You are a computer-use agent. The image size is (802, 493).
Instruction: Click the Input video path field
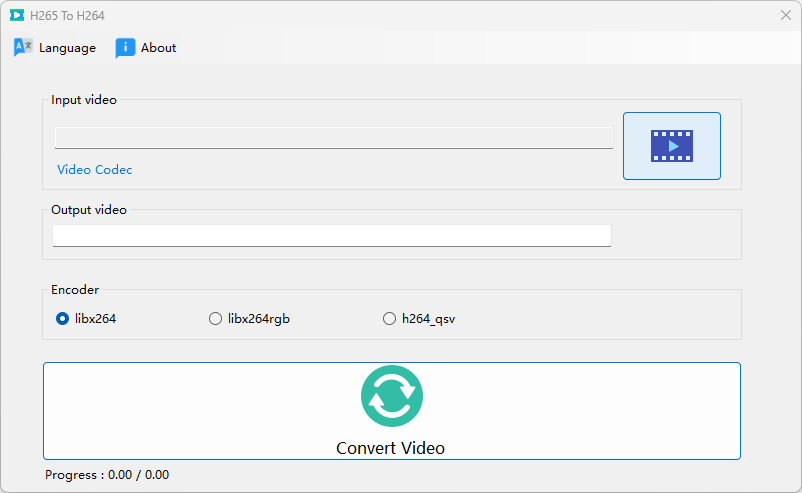coord(333,138)
